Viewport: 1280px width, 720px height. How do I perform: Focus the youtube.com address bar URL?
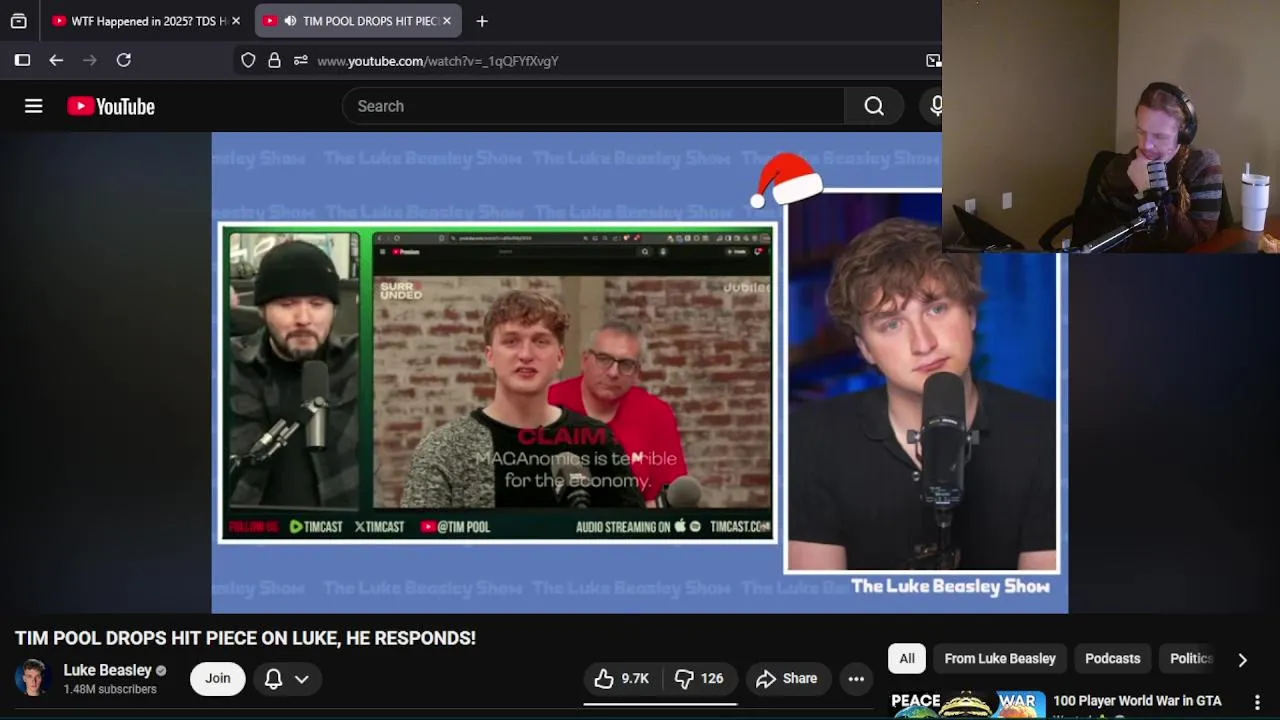(x=438, y=61)
